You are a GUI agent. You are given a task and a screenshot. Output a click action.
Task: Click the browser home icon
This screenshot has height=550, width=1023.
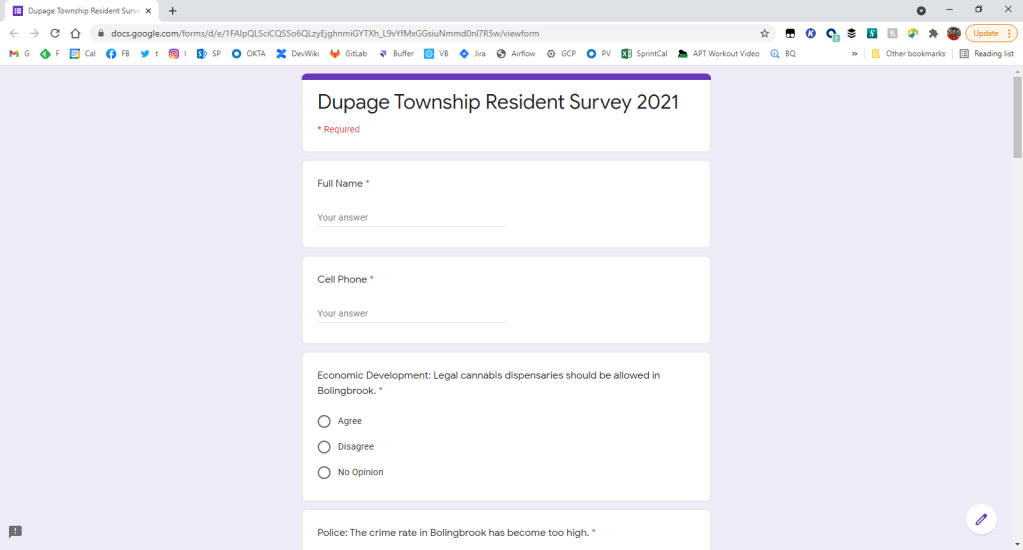[x=75, y=33]
